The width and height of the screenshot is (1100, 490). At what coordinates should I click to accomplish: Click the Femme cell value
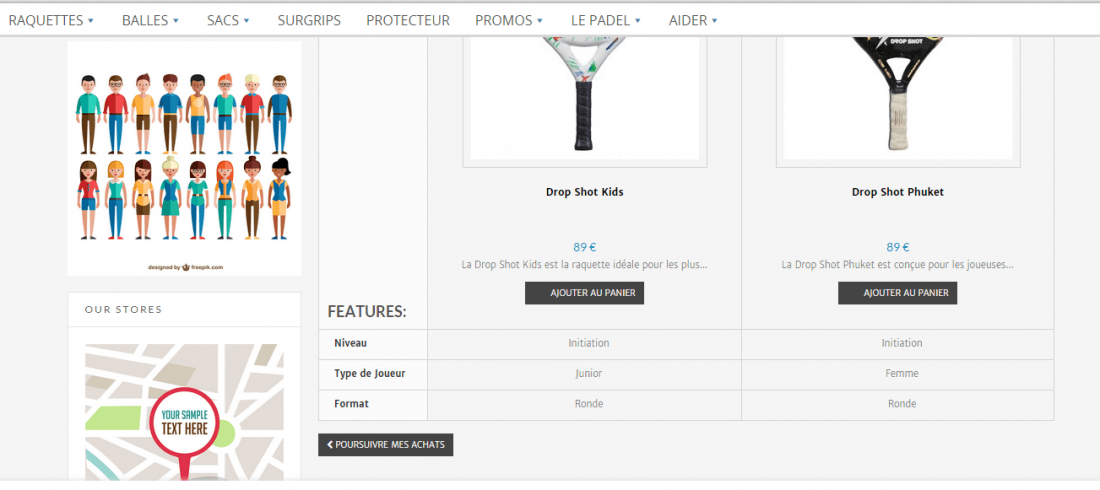click(x=902, y=373)
